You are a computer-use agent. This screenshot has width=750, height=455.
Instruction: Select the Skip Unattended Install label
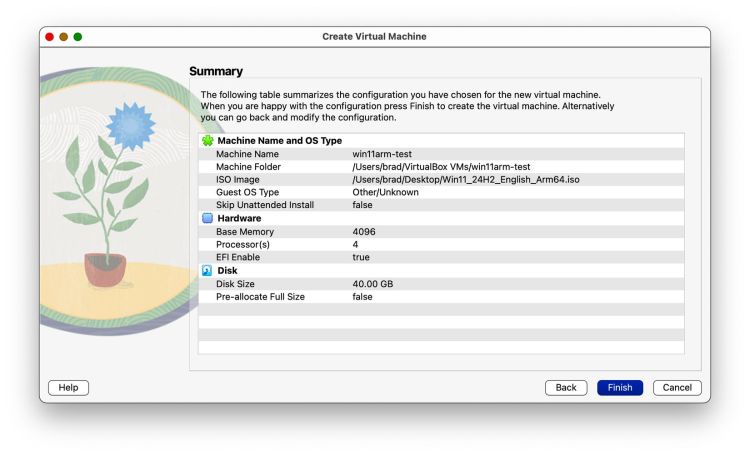click(265, 205)
